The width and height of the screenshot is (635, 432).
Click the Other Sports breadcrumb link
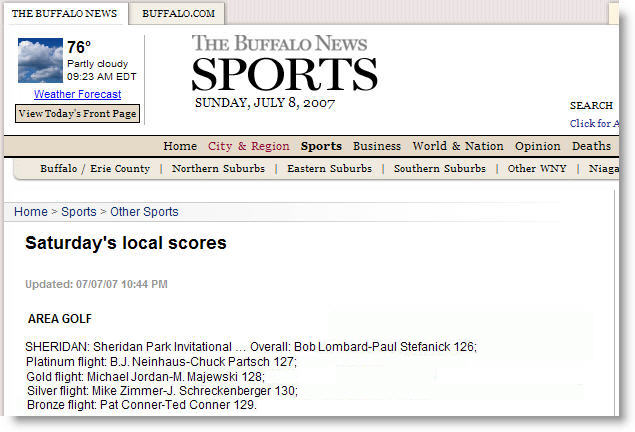(x=144, y=212)
